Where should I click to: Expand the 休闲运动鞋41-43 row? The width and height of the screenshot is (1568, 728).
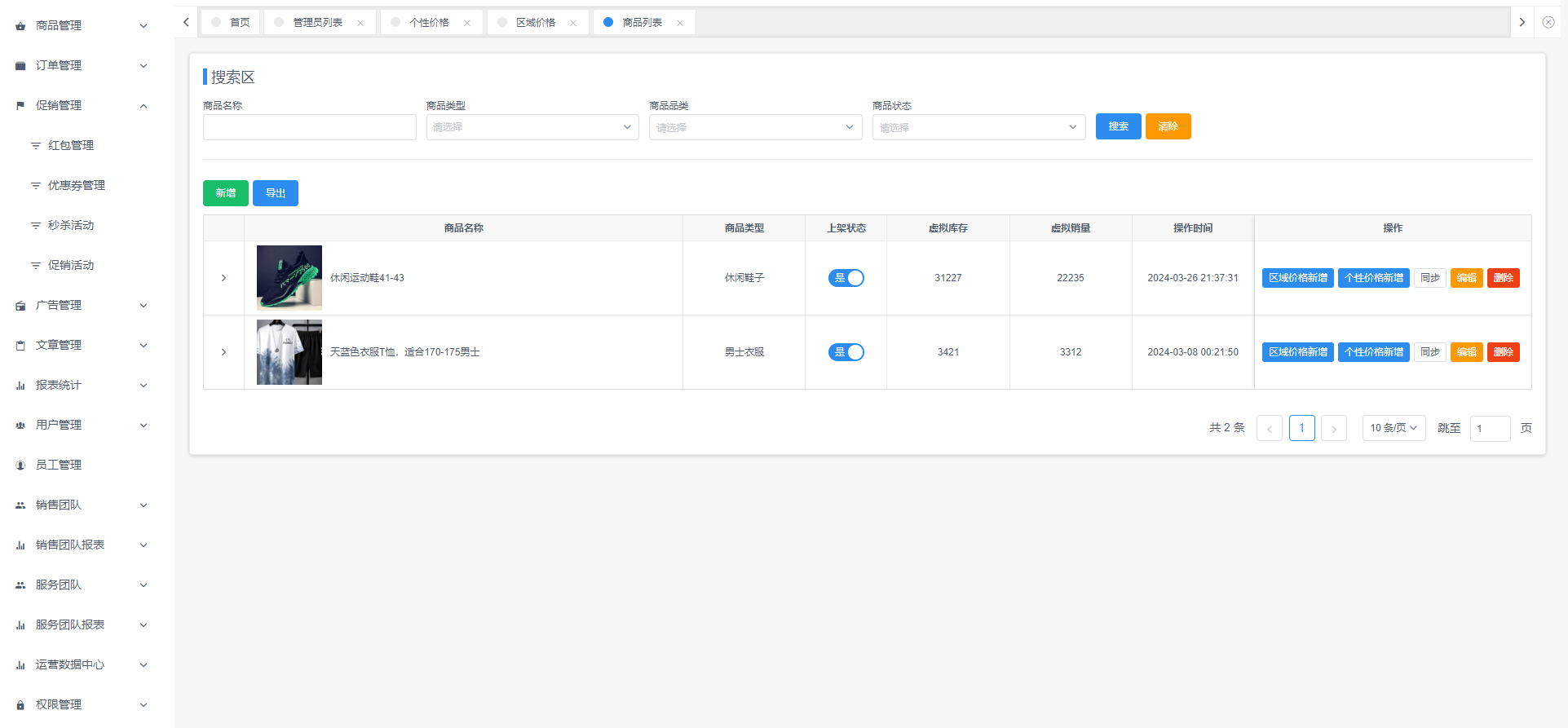click(x=223, y=278)
